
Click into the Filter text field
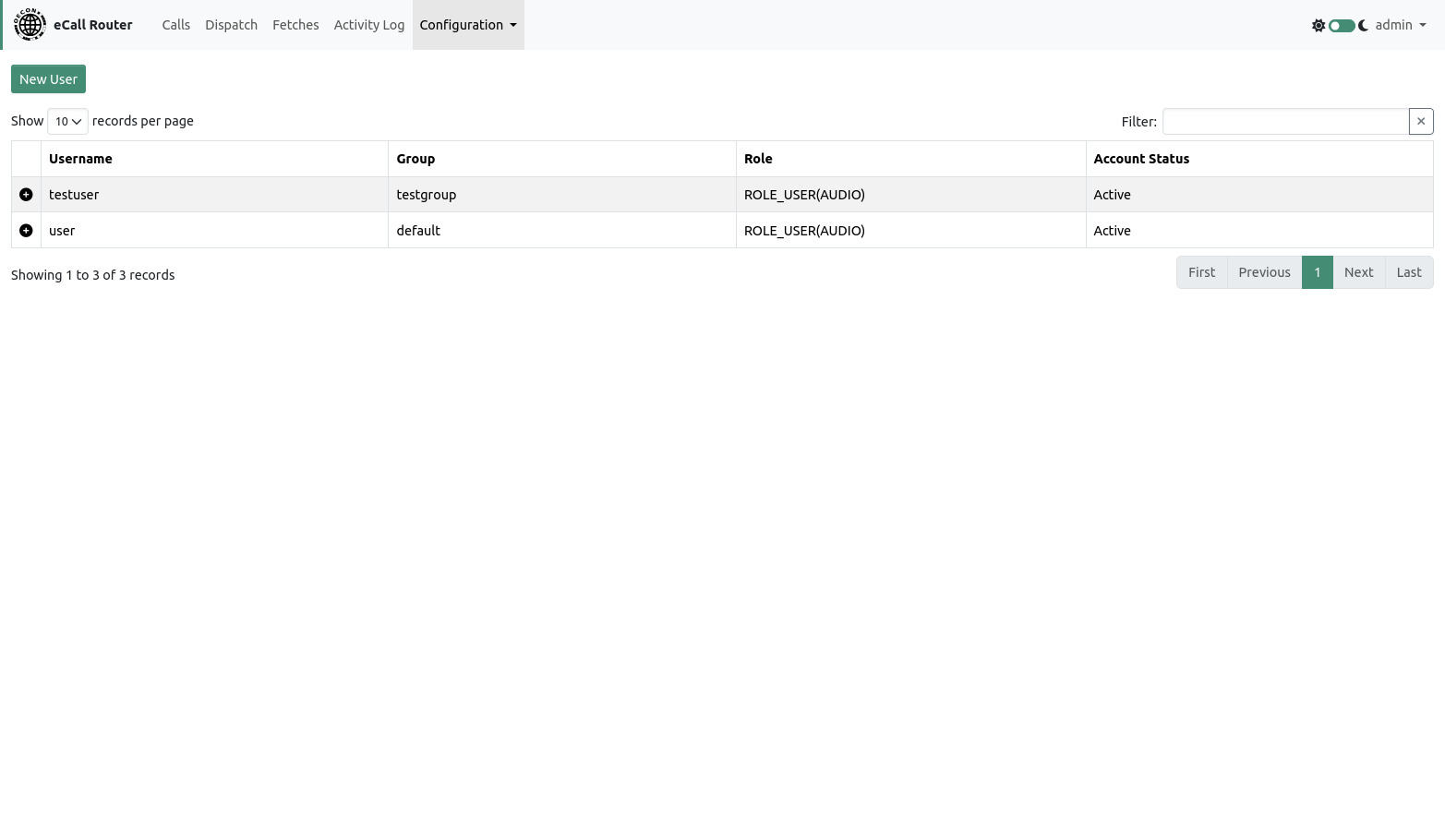pyautogui.click(x=1284, y=122)
